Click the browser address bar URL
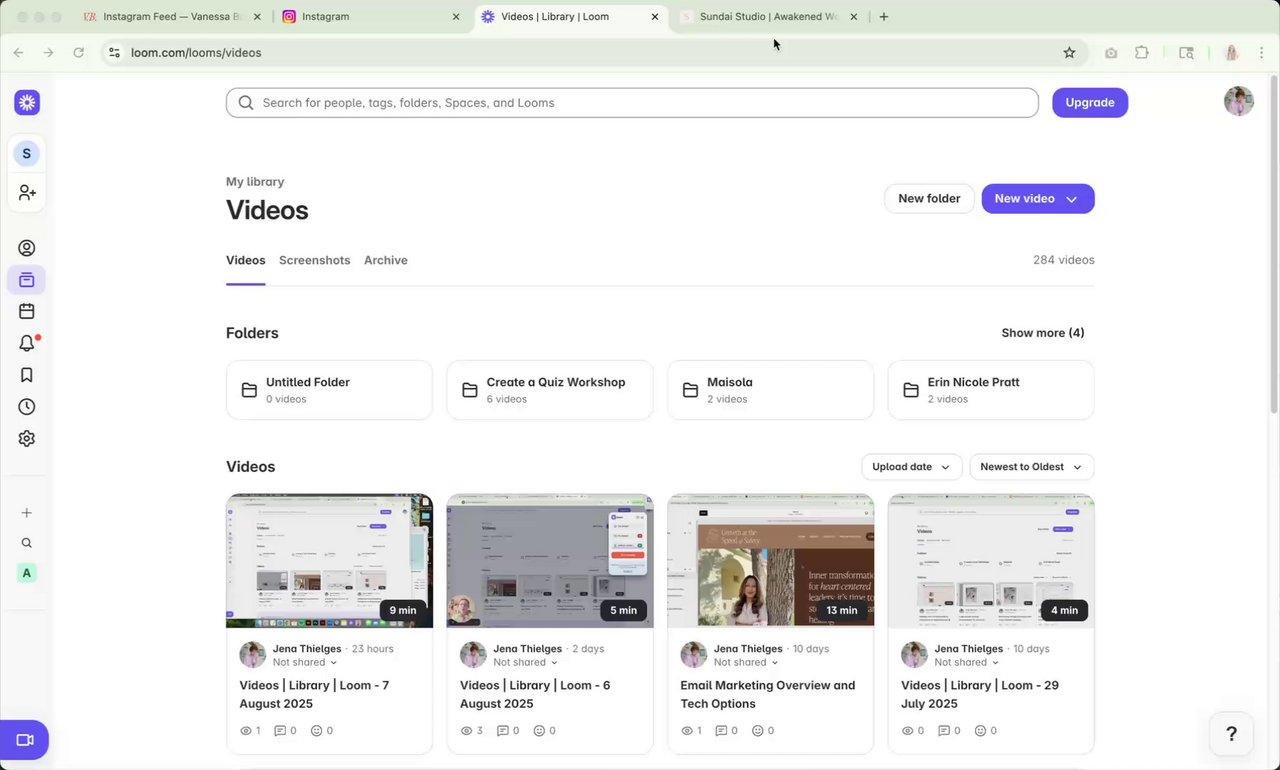 (x=196, y=53)
